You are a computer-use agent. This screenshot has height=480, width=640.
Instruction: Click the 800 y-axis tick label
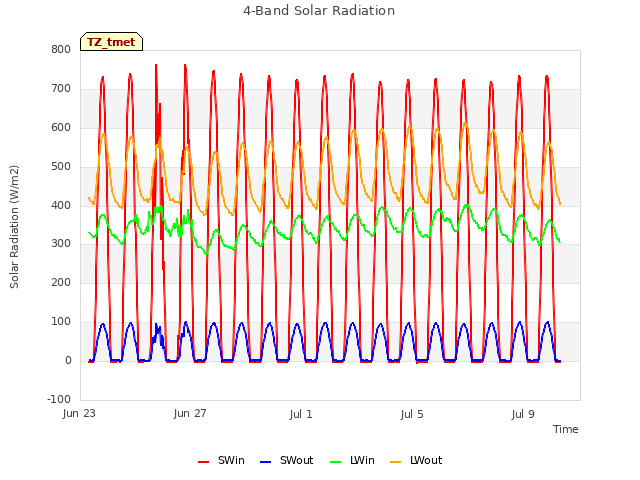(x=61, y=49)
